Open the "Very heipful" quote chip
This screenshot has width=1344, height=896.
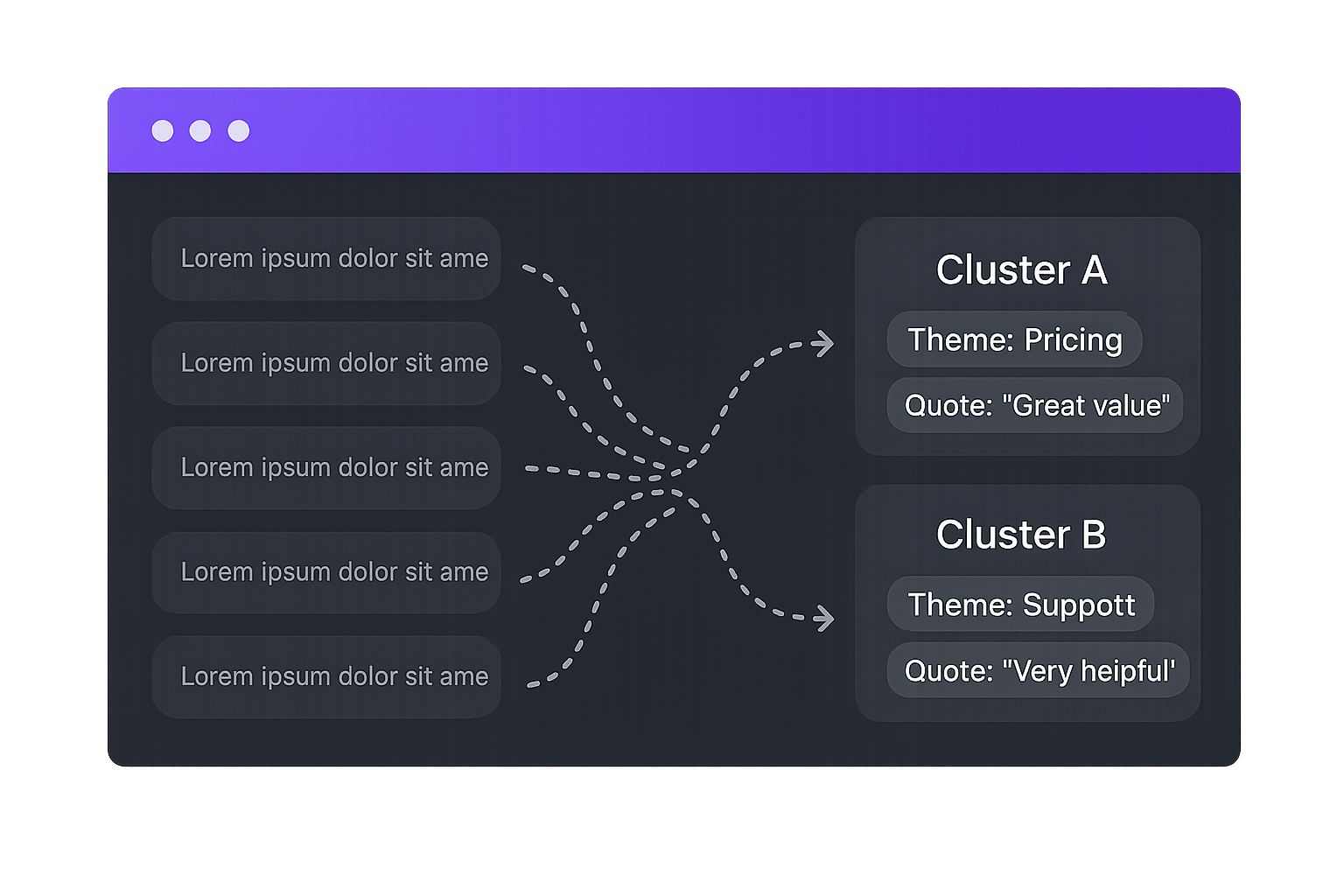point(1038,671)
